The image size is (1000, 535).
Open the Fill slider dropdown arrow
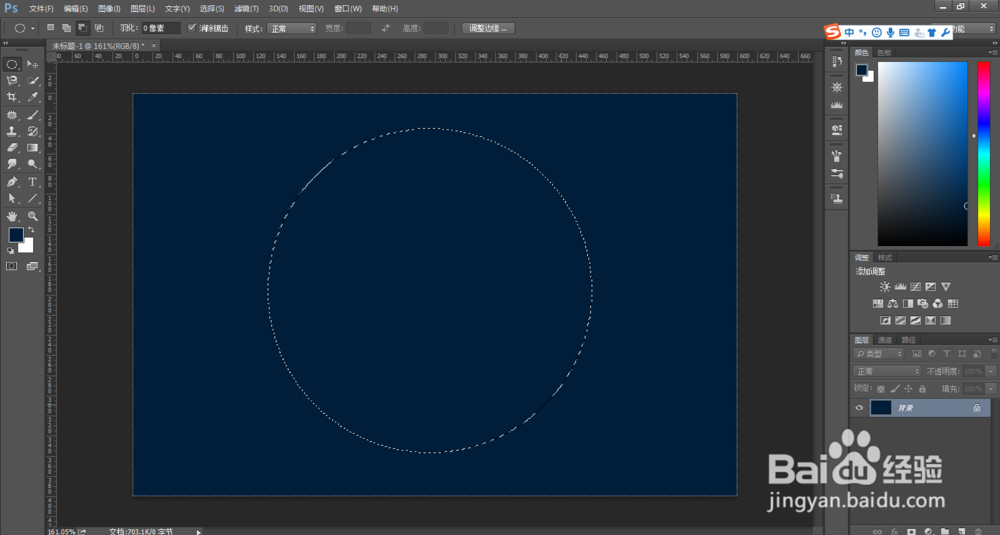991,388
